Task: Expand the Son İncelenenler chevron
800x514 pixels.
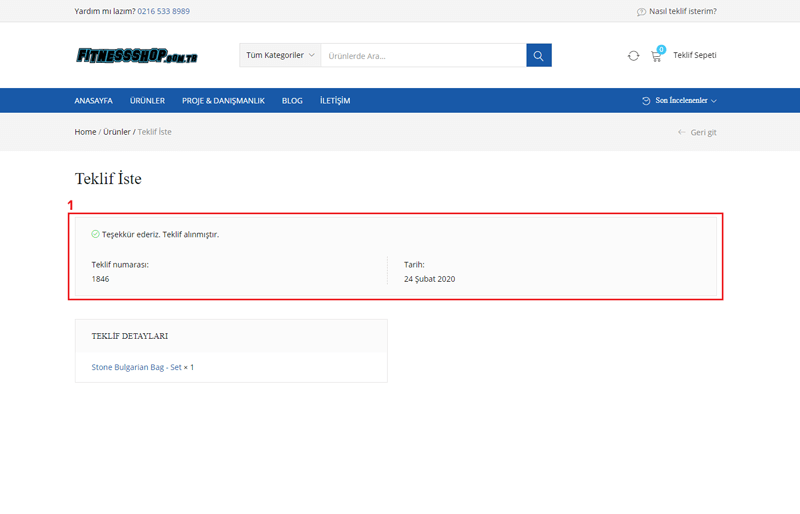Action: tap(713, 101)
